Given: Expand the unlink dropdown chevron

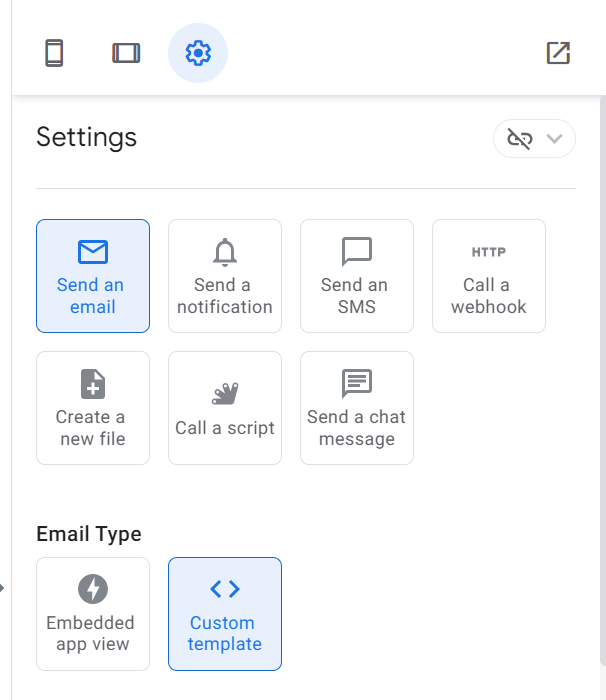Looking at the screenshot, I should click(x=555, y=139).
